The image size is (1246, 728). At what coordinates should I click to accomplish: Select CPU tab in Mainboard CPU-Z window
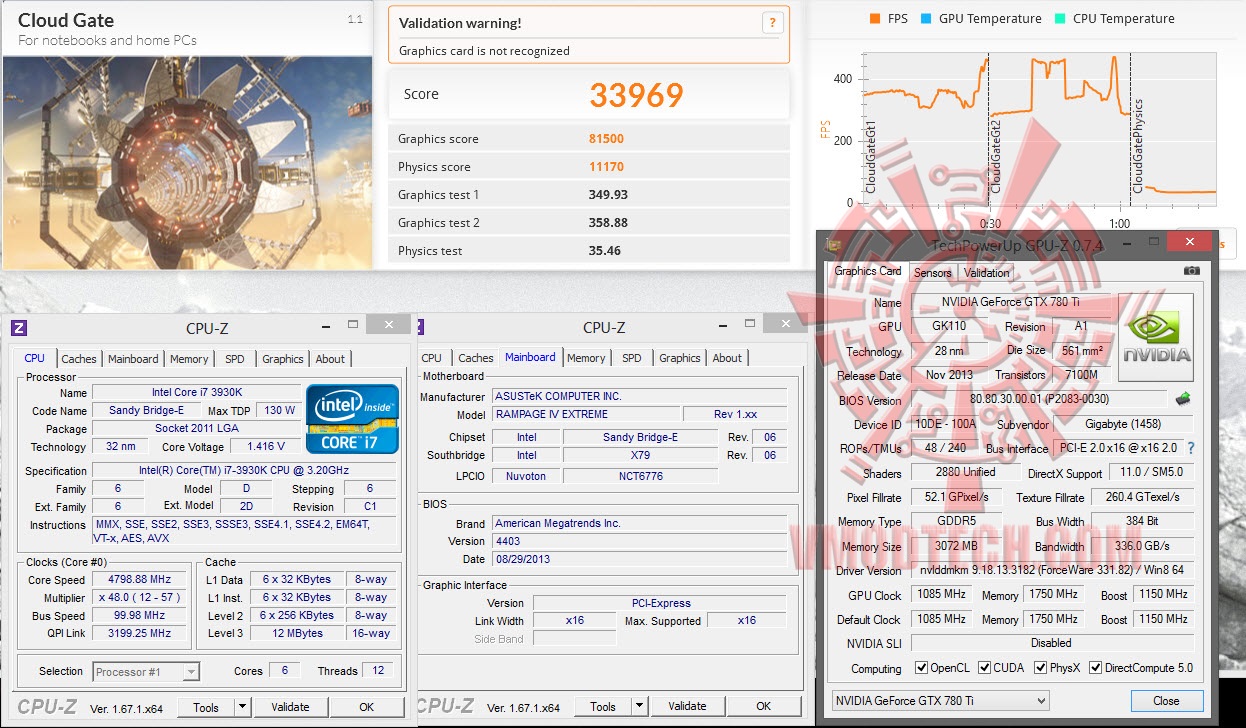[432, 358]
